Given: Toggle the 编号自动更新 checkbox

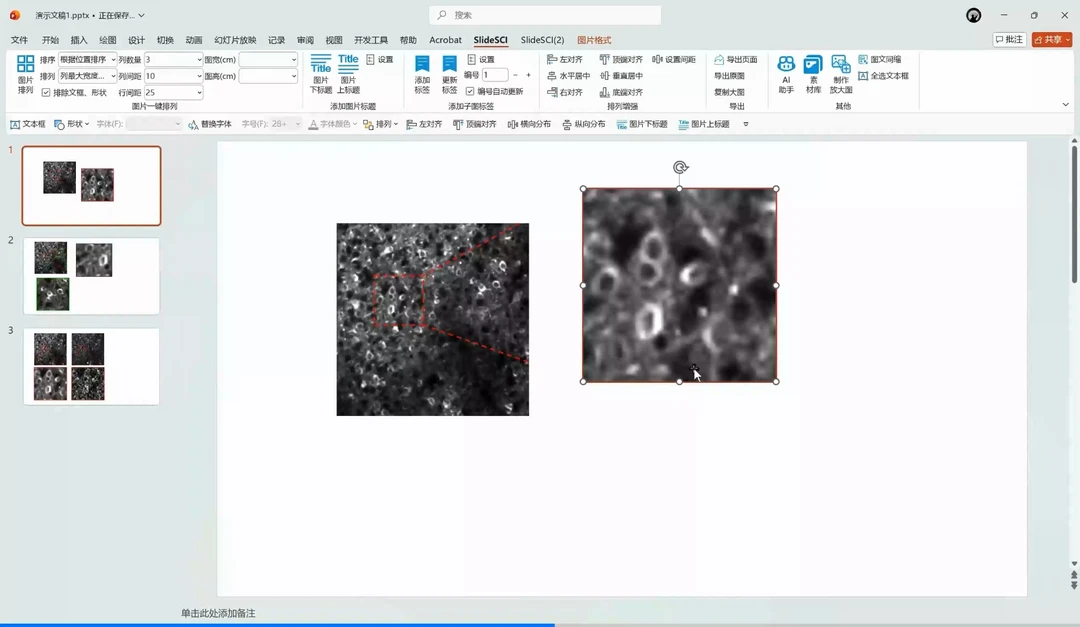Looking at the screenshot, I should (x=470, y=91).
